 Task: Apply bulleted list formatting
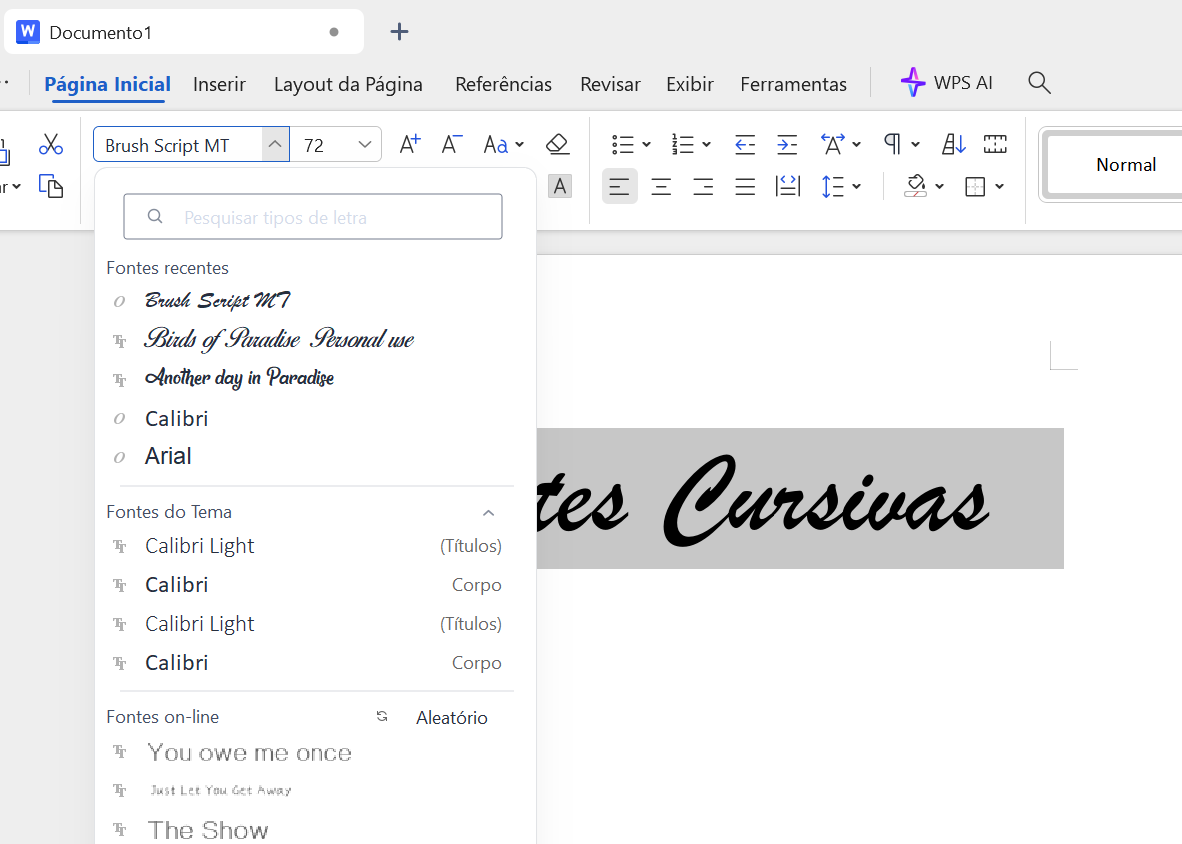pos(623,144)
